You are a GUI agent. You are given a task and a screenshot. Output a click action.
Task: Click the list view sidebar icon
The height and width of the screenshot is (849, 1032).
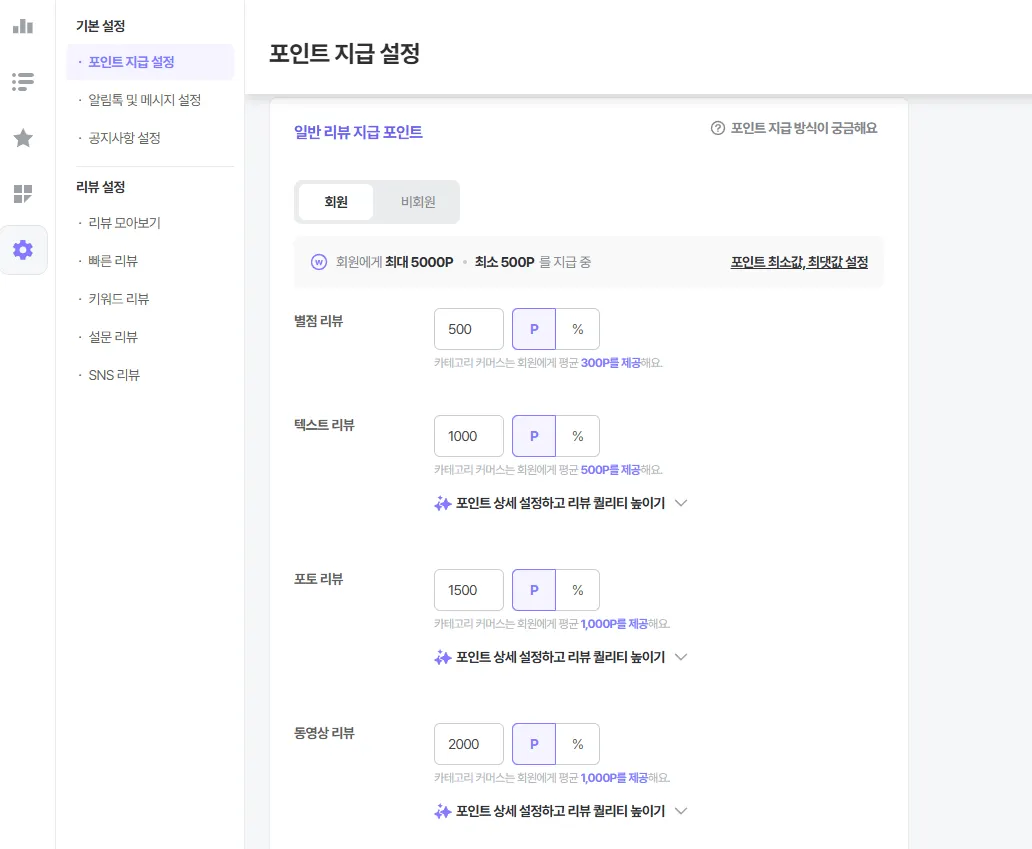click(23, 82)
